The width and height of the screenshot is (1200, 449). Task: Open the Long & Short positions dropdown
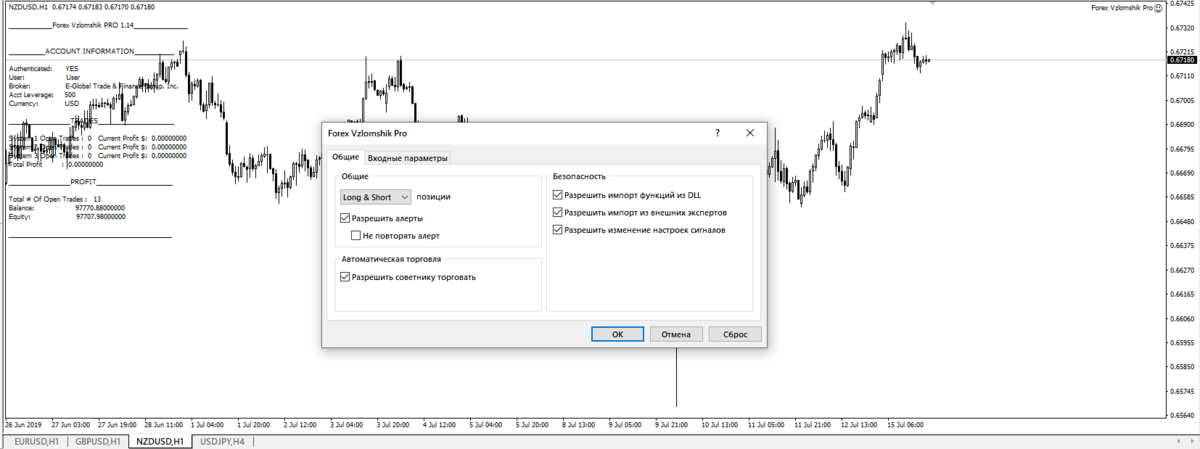pyautogui.click(x=375, y=197)
